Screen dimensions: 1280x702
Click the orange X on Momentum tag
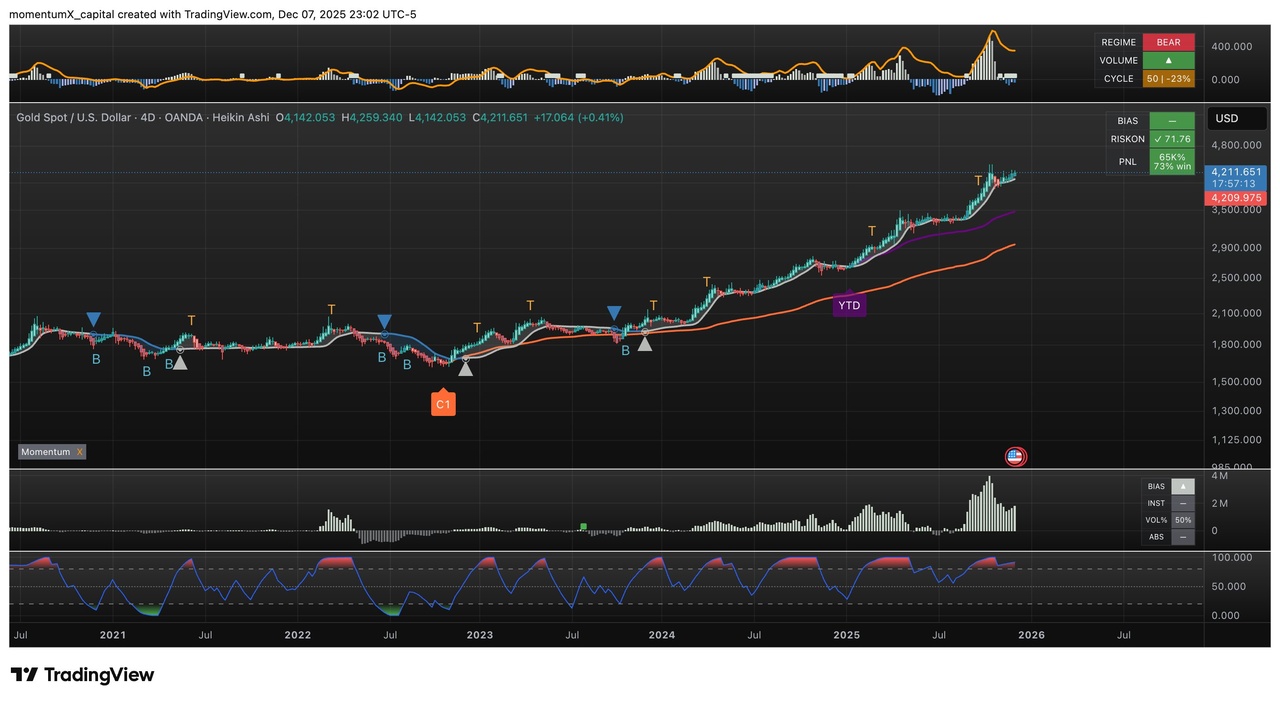pyautogui.click(x=79, y=452)
